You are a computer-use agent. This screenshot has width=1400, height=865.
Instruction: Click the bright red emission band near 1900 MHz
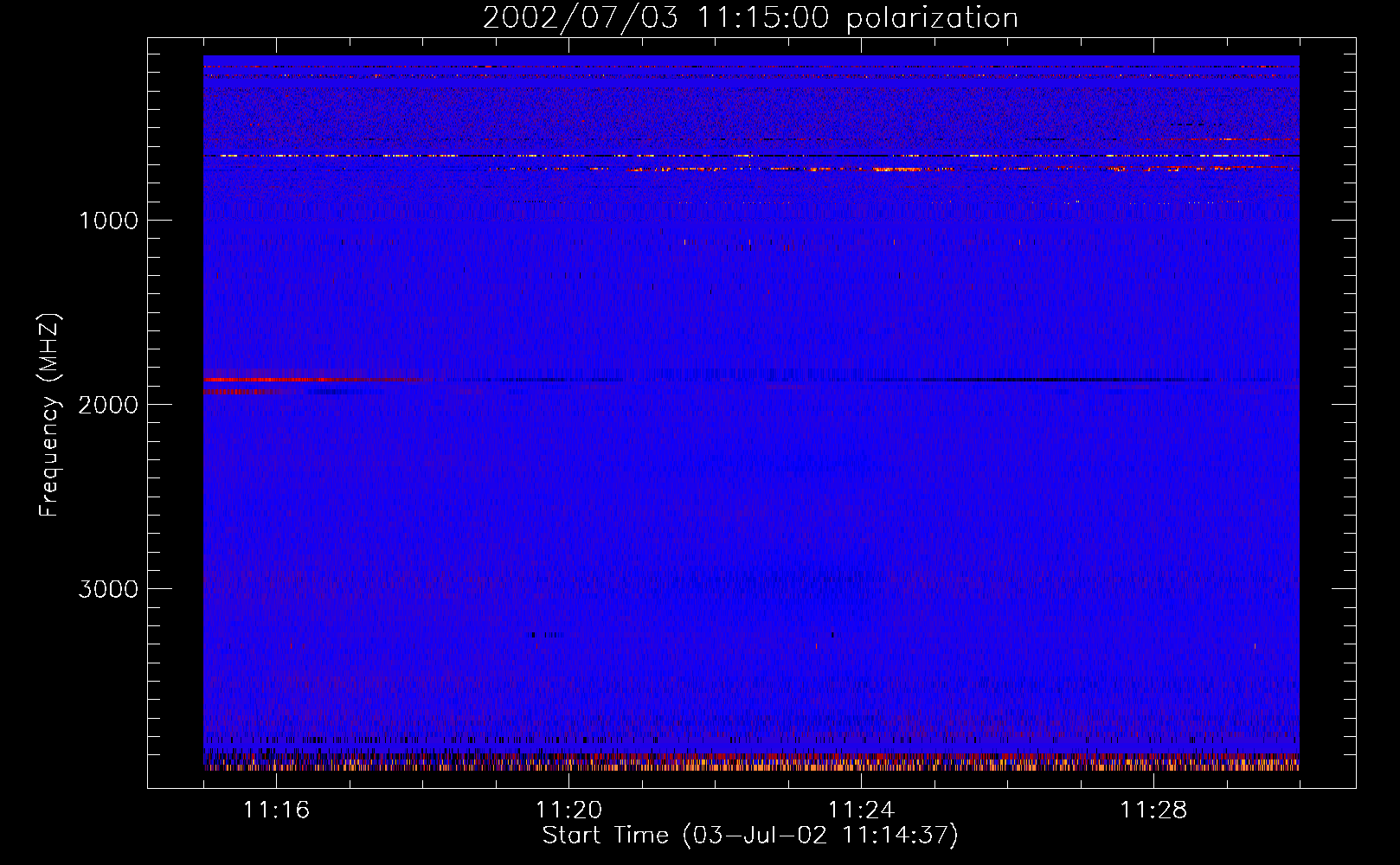(x=316, y=380)
